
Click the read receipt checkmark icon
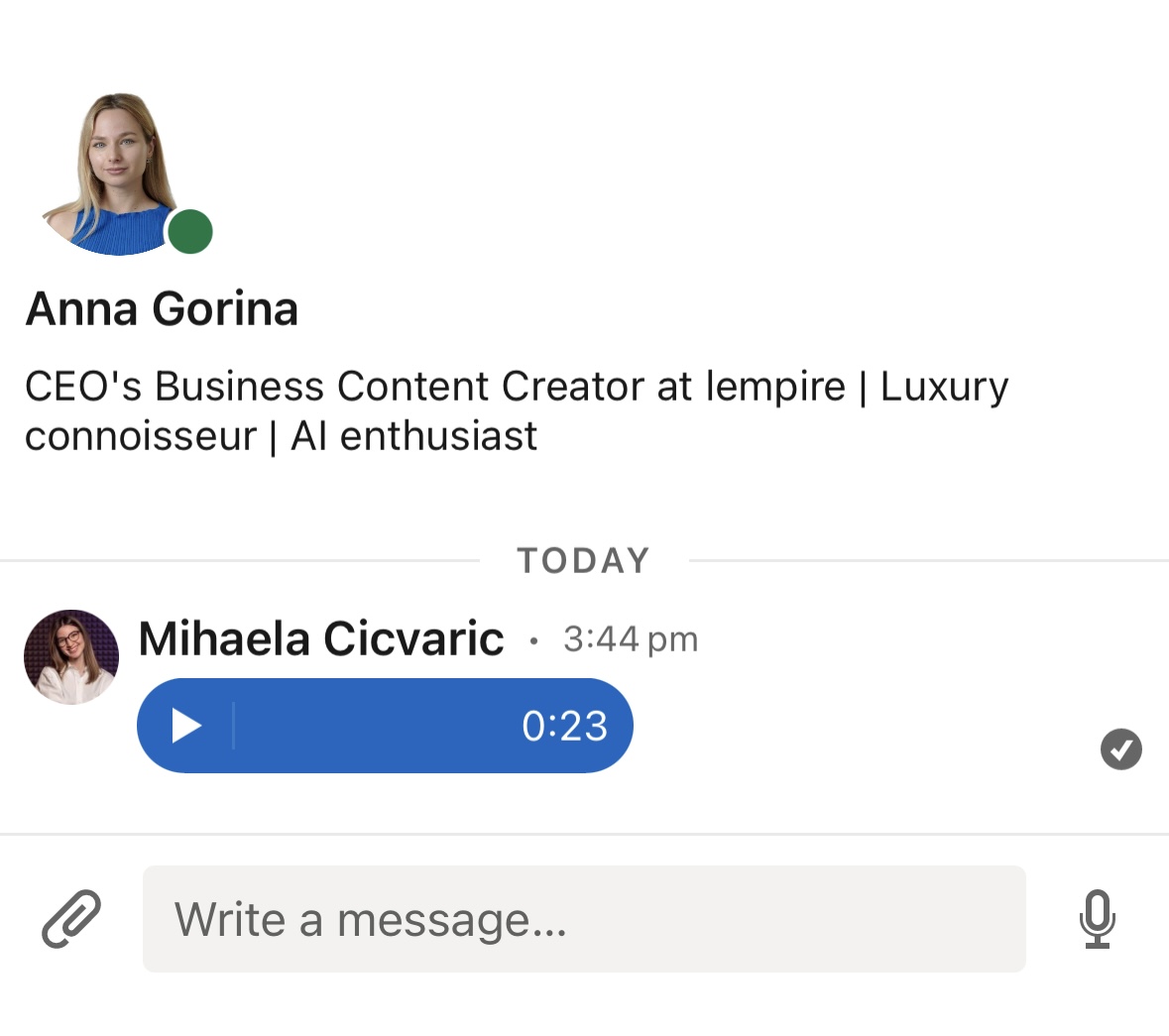pos(1121,749)
